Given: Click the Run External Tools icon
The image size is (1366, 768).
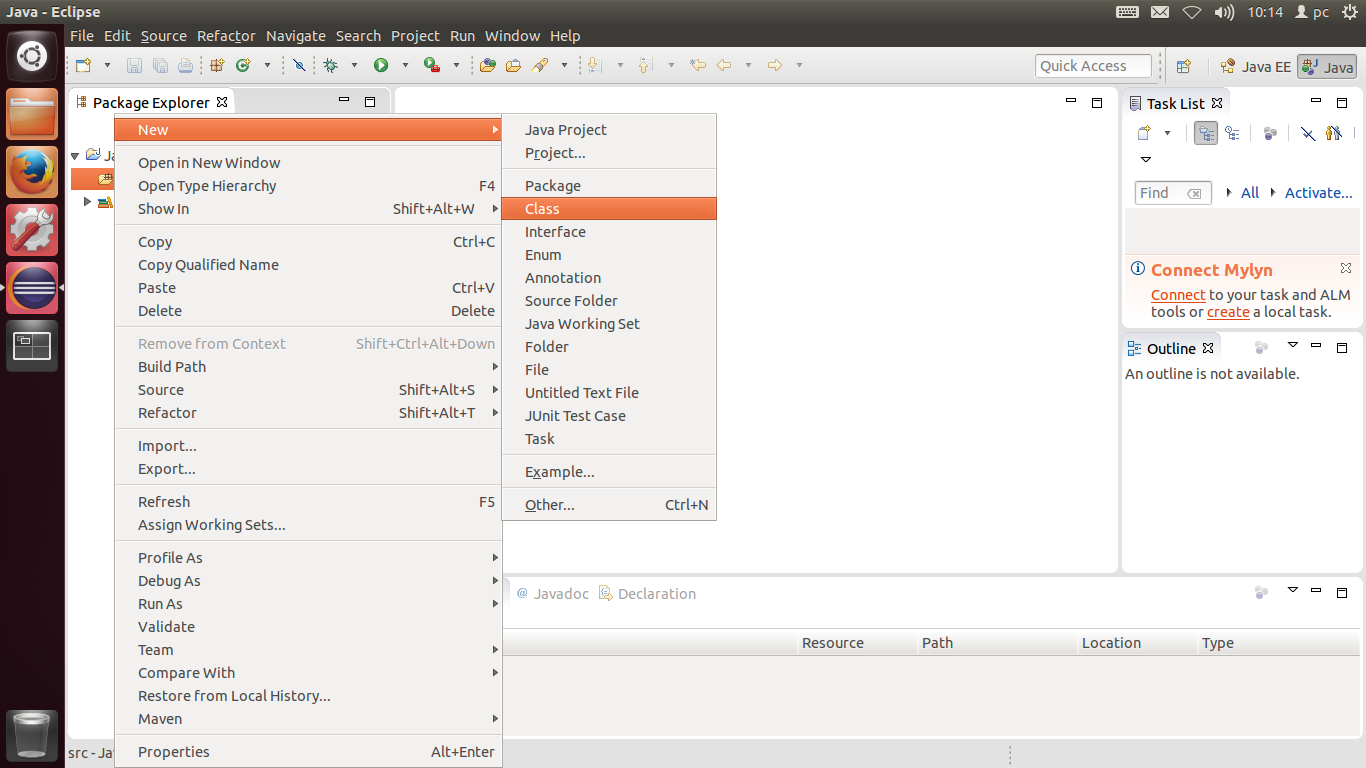Looking at the screenshot, I should (x=432, y=66).
